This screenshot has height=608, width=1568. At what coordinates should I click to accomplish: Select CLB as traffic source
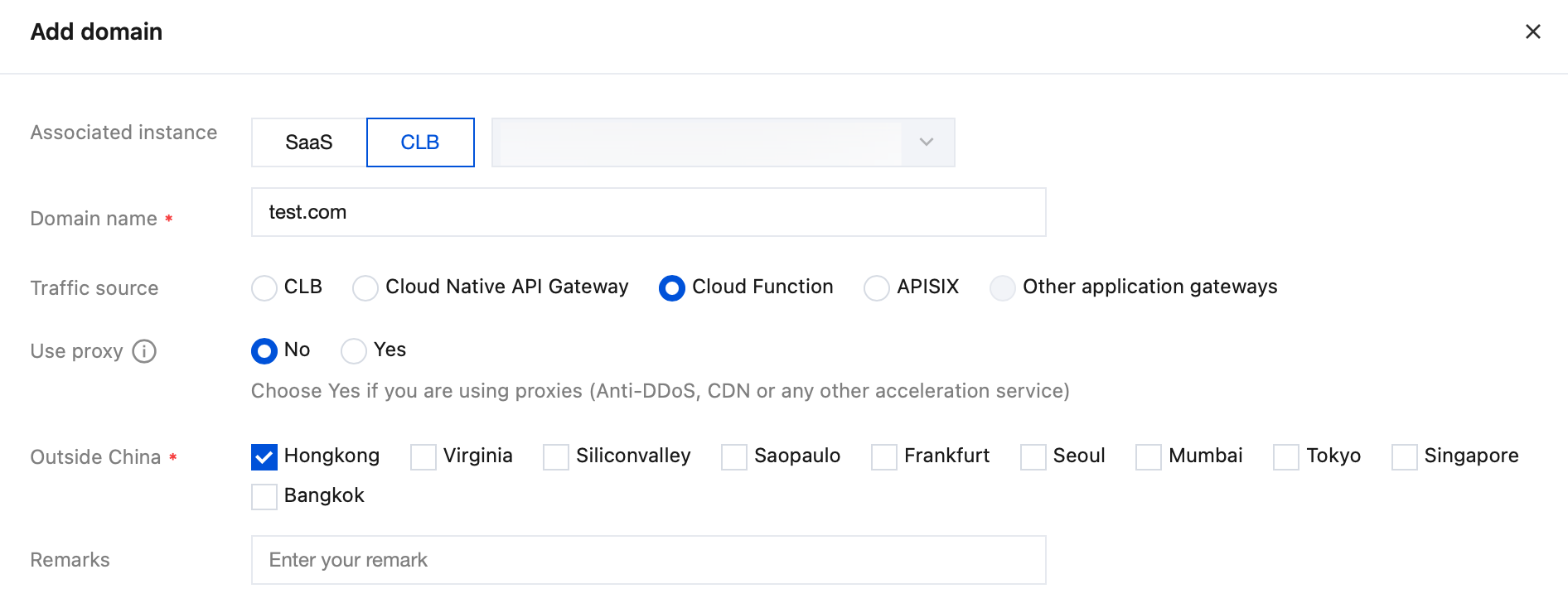[x=264, y=288]
